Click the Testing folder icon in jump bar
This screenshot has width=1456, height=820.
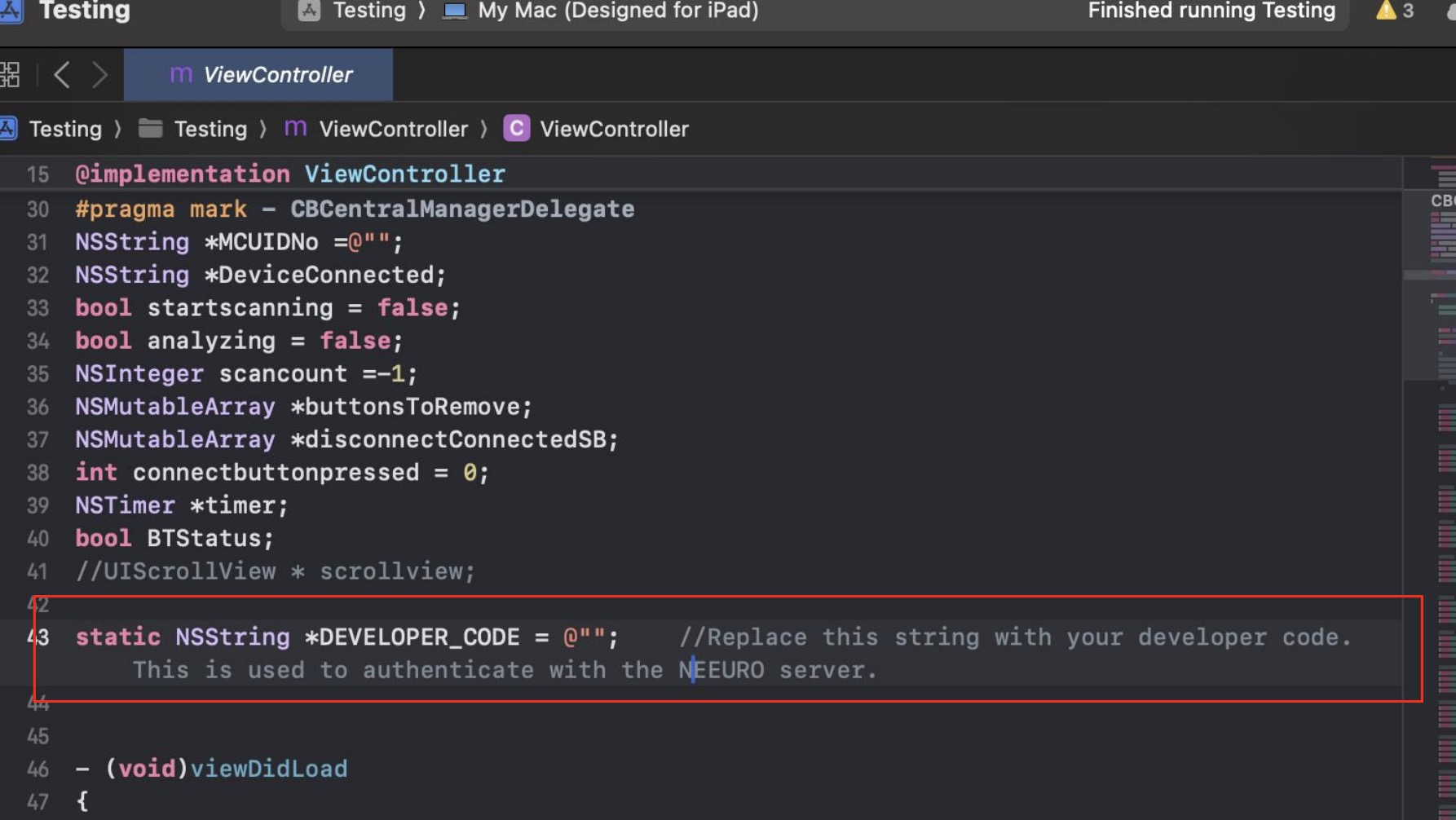[x=149, y=128]
